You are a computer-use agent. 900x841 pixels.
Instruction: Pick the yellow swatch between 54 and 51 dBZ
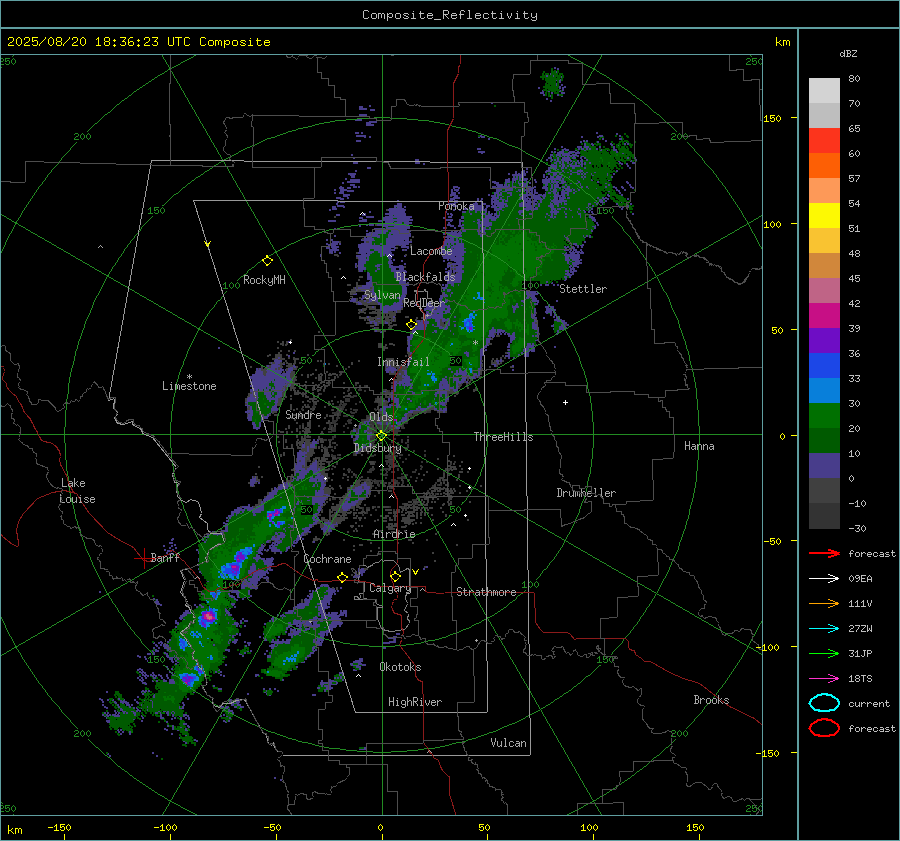[x=824, y=216]
